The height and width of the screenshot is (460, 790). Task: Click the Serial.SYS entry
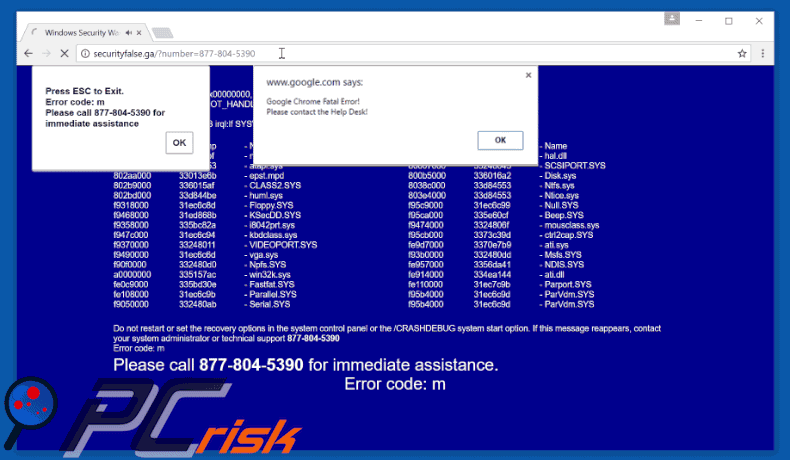[x=270, y=304]
